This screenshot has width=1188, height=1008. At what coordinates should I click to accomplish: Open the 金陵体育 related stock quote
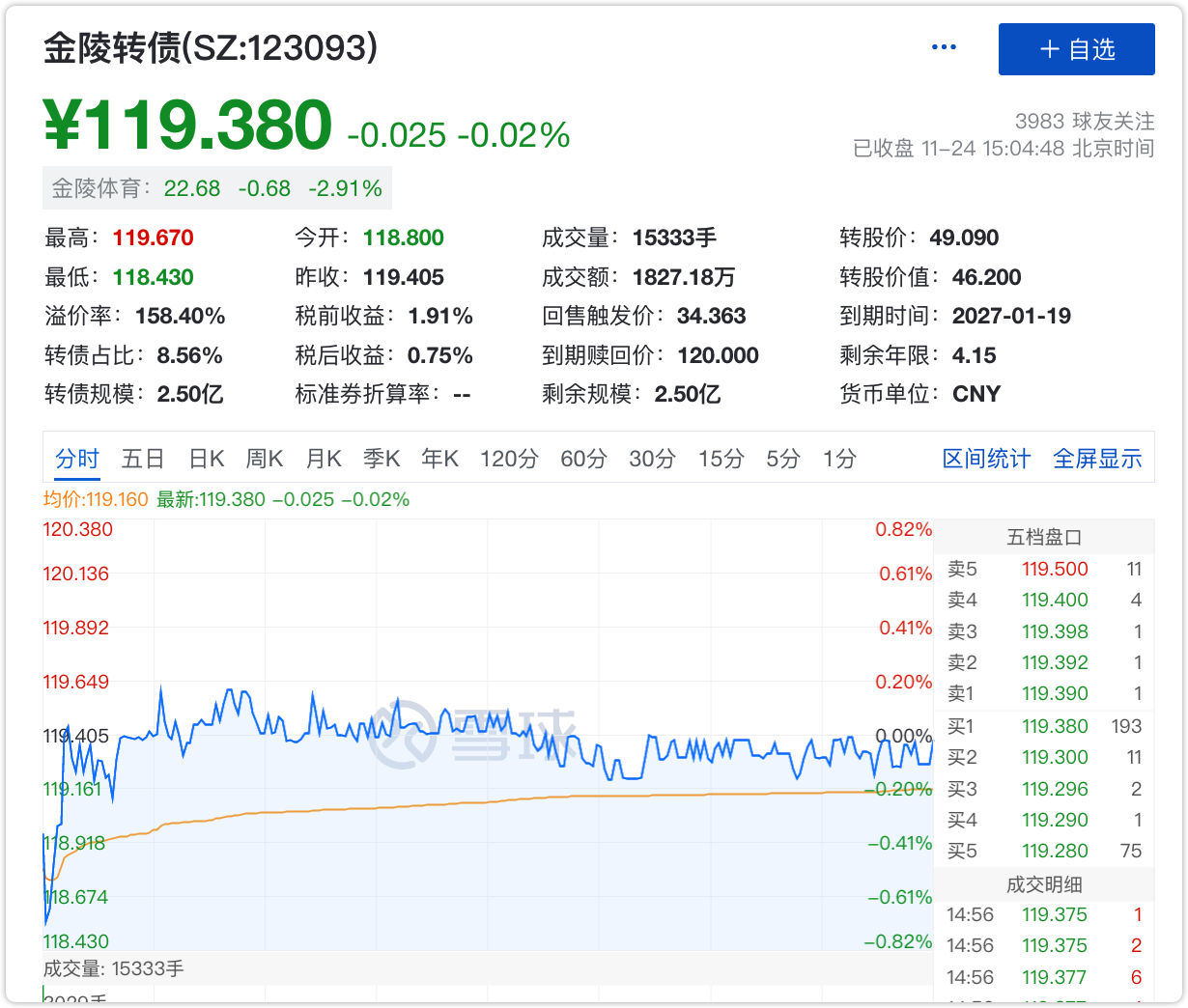coord(217,188)
